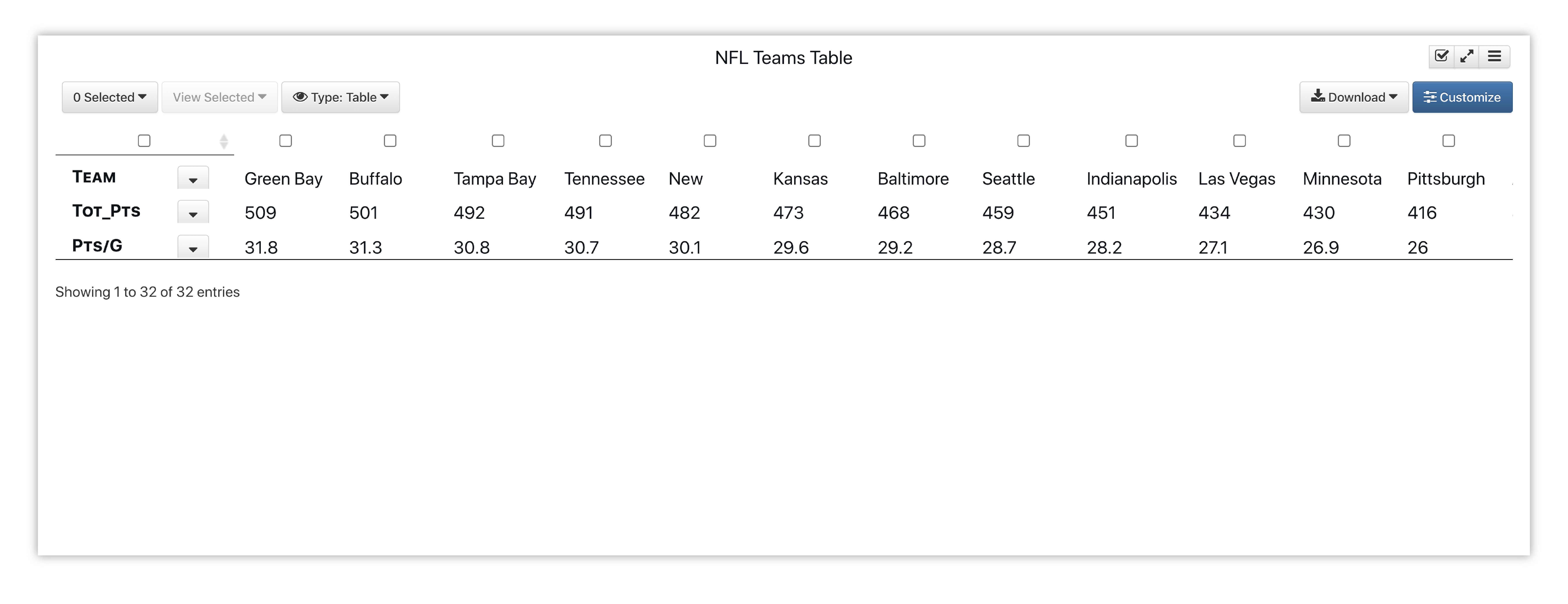1568x604 pixels.
Task: Check the Pittsburgh column checkbox
Action: tap(1449, 141)
